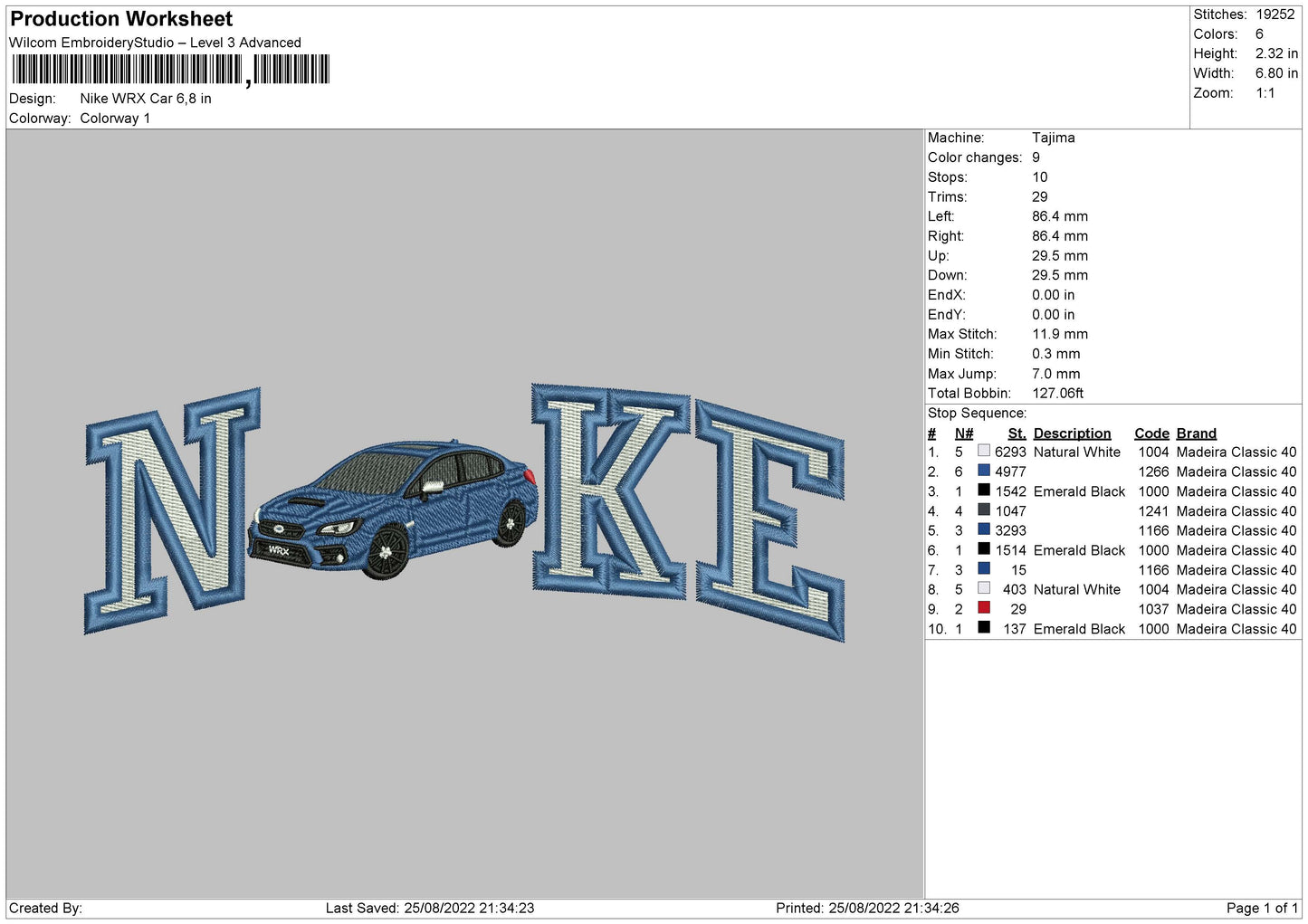Click the 'N#' column header
Screen dimensions: 1308x924
tap(964, 433)
